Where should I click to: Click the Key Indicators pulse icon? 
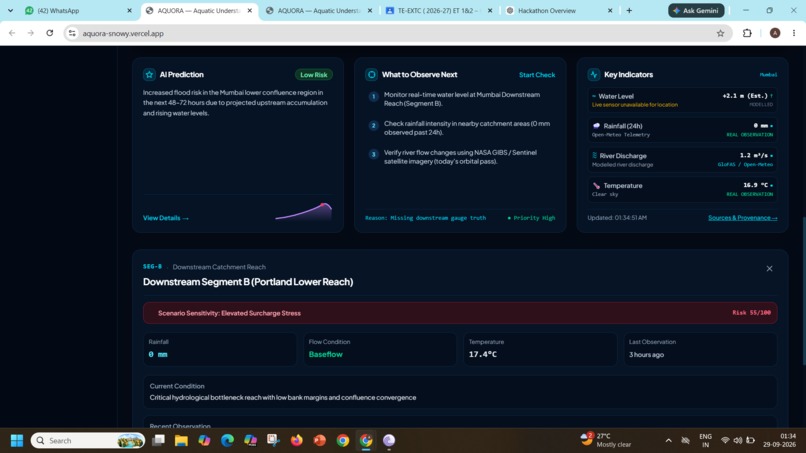tap(594, 75)
